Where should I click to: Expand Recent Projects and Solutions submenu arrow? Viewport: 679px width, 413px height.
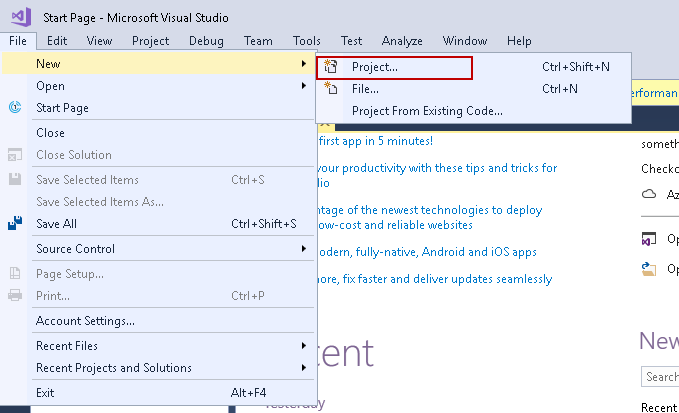pos(304,368)
